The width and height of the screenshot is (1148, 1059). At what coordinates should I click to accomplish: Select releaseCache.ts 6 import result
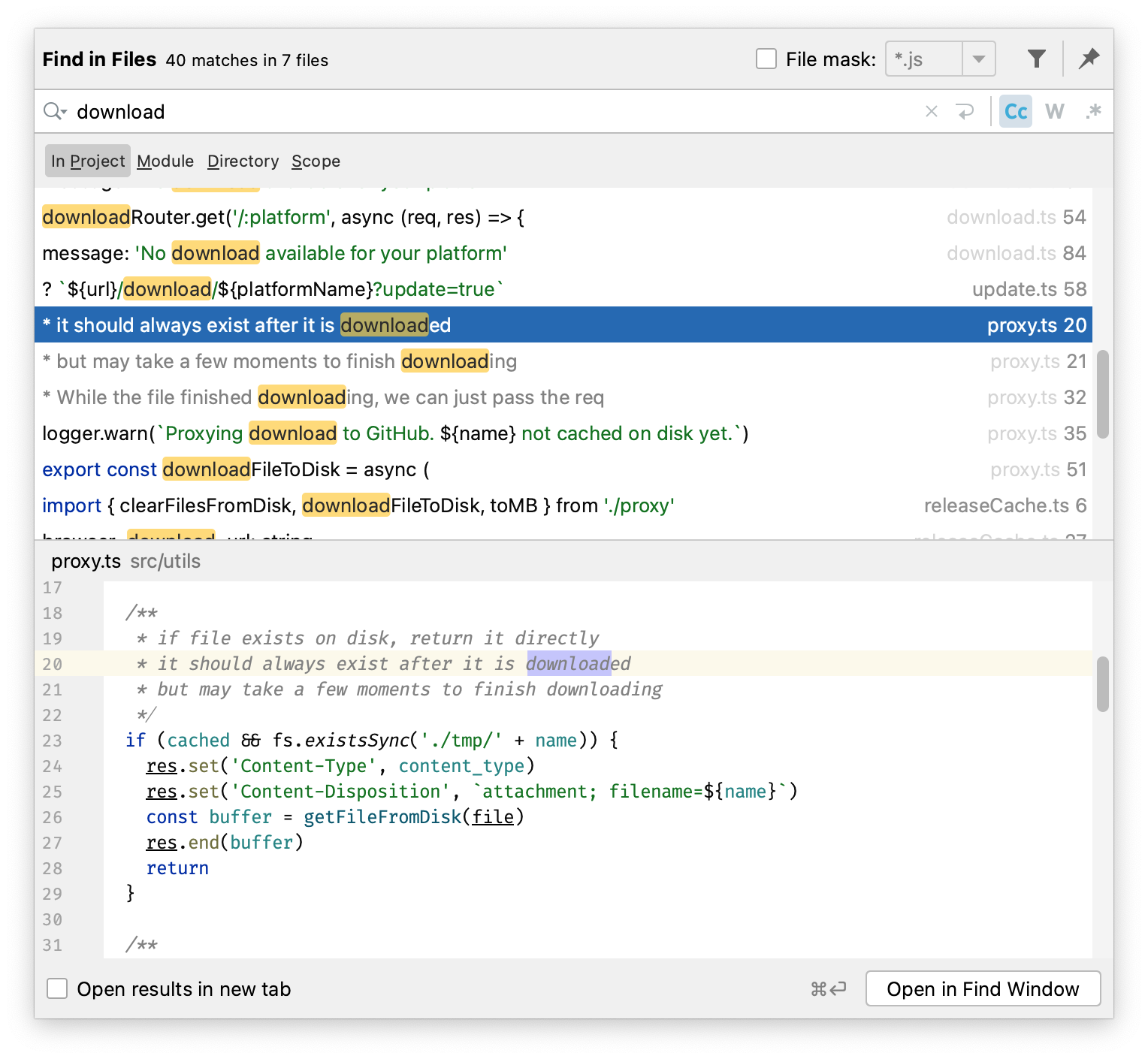[563, 505]
